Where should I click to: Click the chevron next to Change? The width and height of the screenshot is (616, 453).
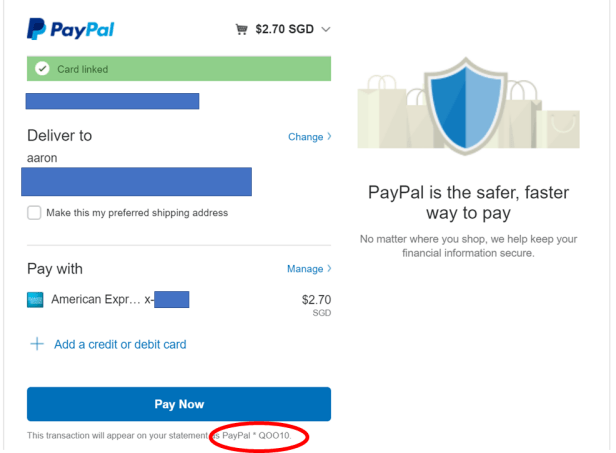coord(329,136)
